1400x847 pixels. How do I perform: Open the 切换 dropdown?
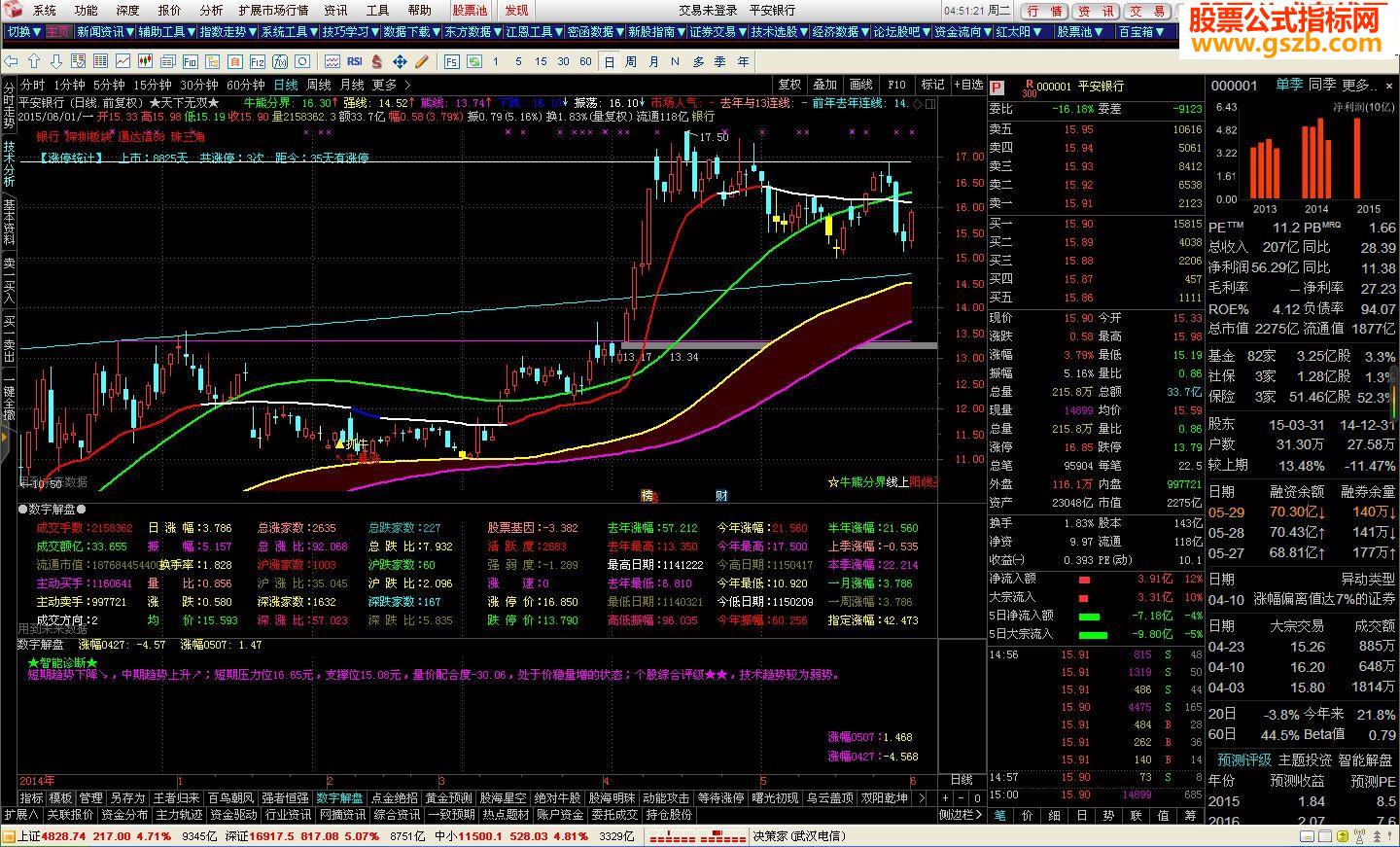click(x=23, y=32)
